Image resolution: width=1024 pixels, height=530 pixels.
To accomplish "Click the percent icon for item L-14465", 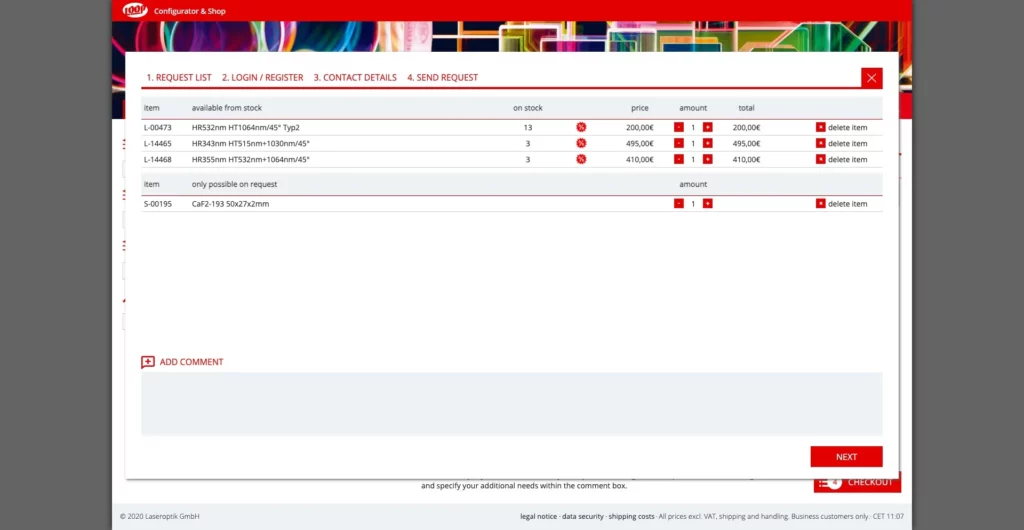I will click(581, 144).
